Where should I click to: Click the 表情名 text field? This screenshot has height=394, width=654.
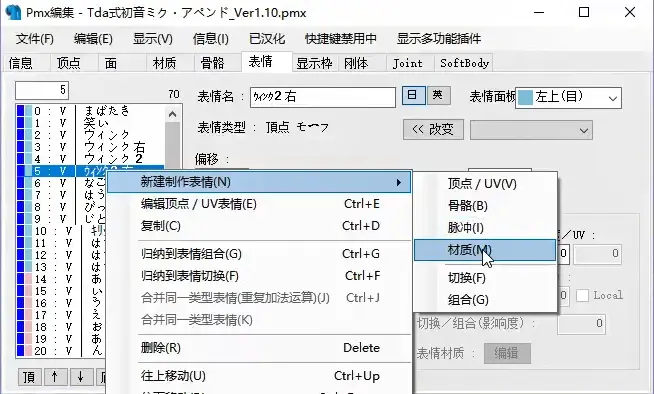coord(323,97)
